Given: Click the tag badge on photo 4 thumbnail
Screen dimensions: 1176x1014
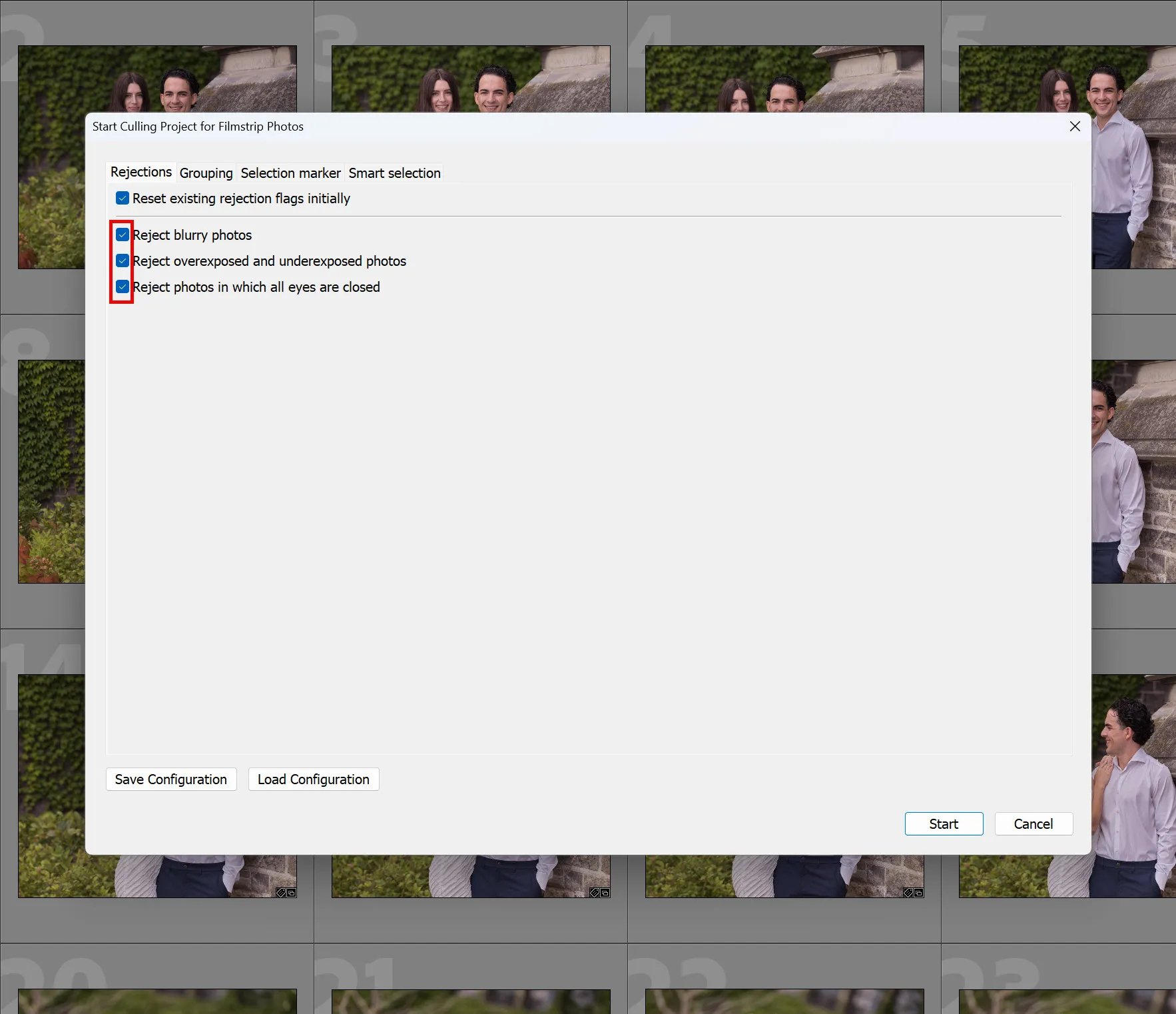Looking at the screenshot, I should click(x=908, y=893).
